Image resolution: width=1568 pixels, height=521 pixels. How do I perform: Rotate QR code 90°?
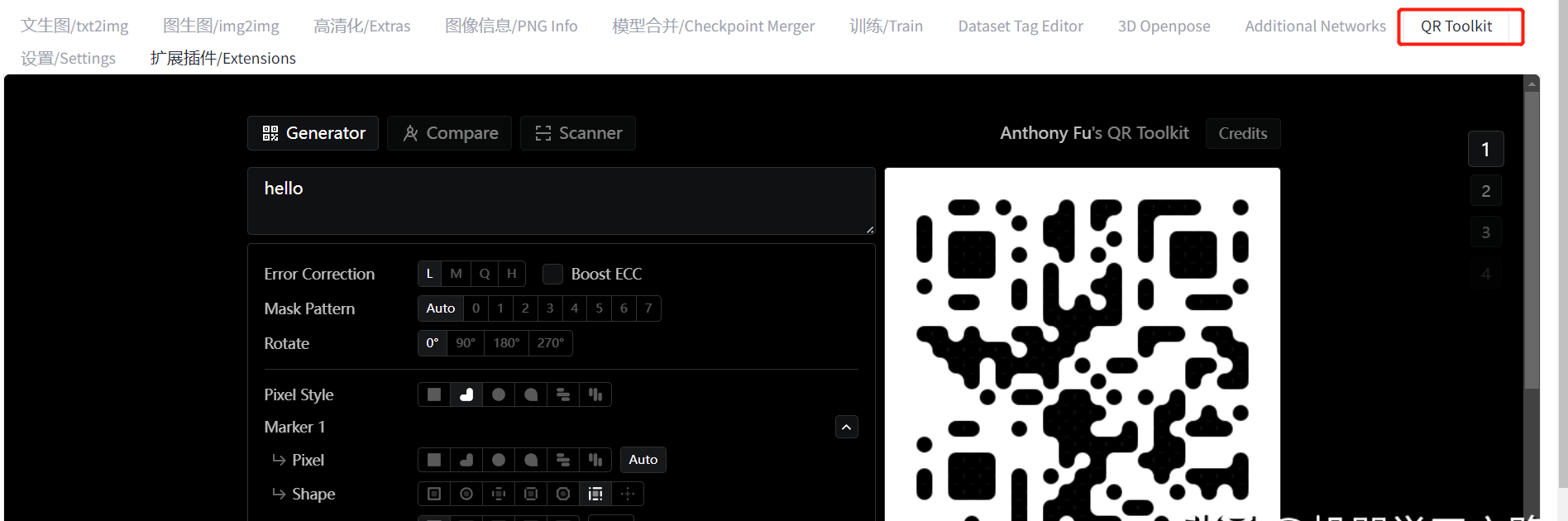466,343
